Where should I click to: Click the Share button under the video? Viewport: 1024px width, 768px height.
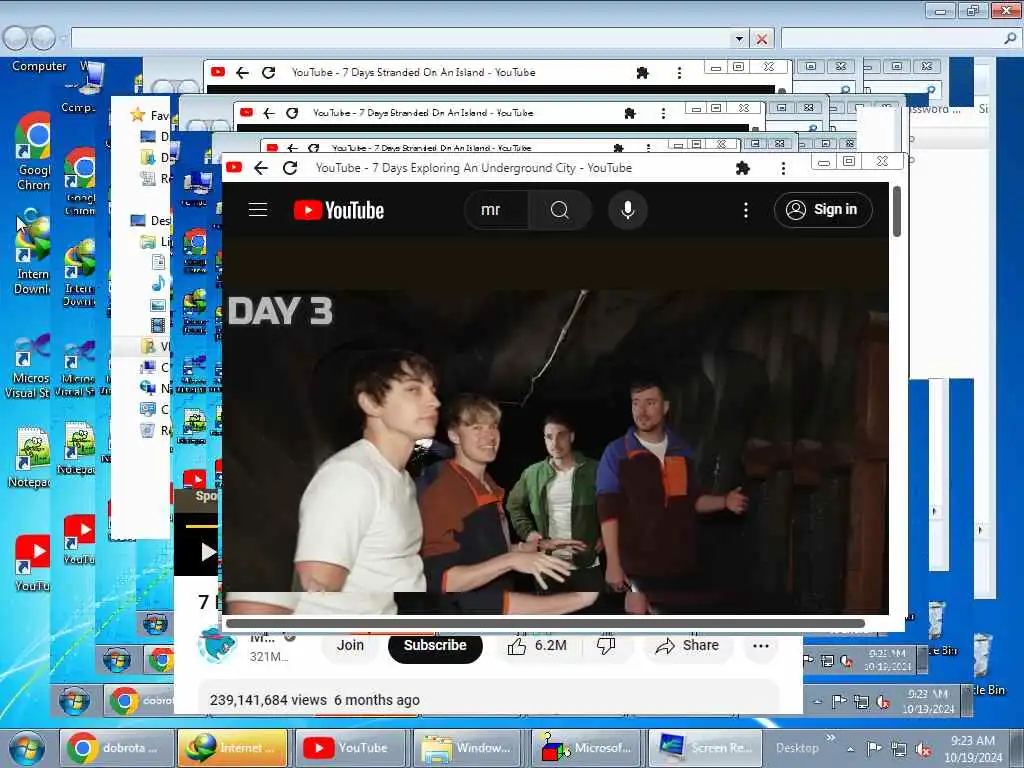pos(687,646)
